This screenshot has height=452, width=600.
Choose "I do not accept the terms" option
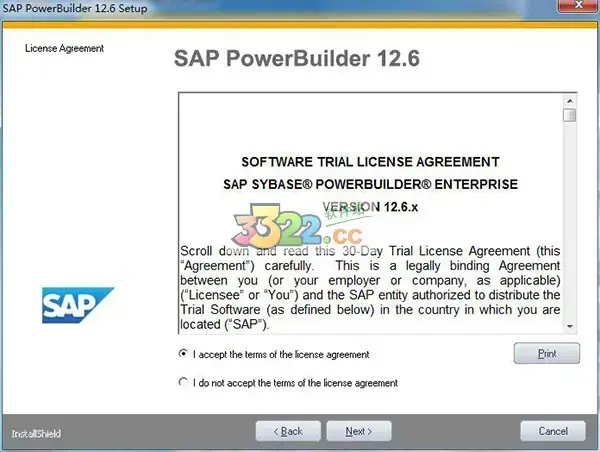[183, 382]
